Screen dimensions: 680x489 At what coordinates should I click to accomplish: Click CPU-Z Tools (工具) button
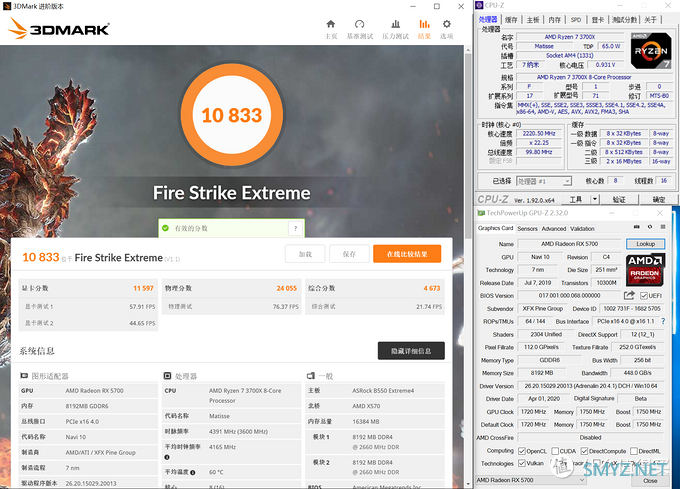coord(576,199)
